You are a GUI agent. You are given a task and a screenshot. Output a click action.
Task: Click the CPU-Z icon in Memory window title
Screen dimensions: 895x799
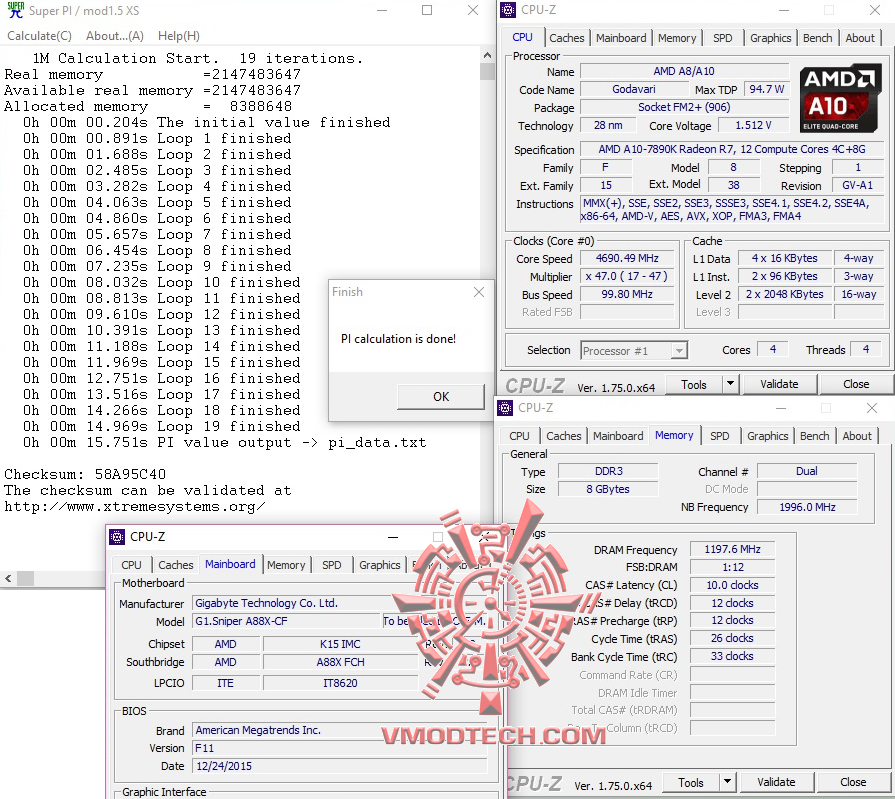(505, 408)
